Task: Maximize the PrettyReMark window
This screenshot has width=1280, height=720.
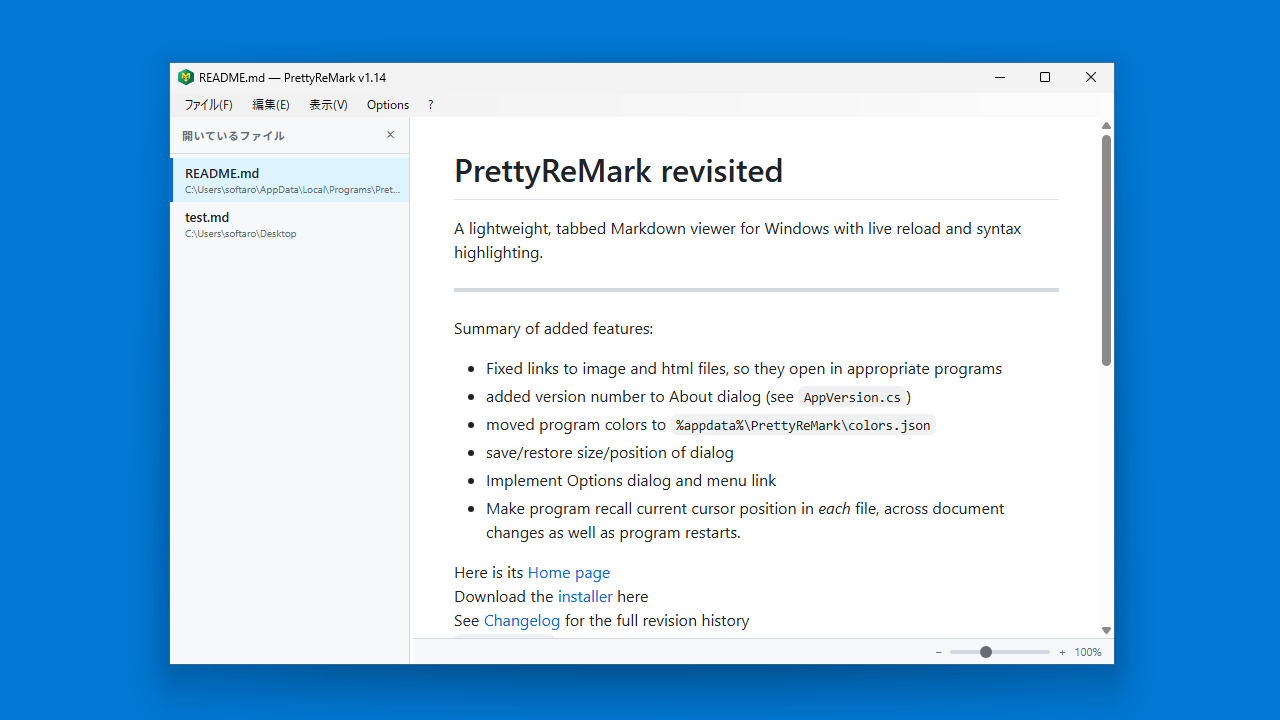Action: pyautogui.click(x=1045, y=77)
